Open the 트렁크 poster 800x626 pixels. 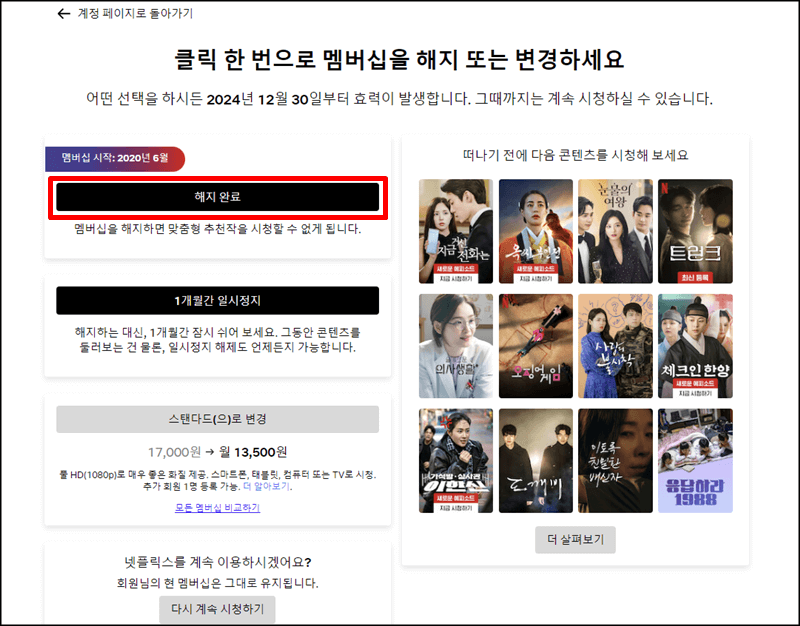click(x=695, y=231)
